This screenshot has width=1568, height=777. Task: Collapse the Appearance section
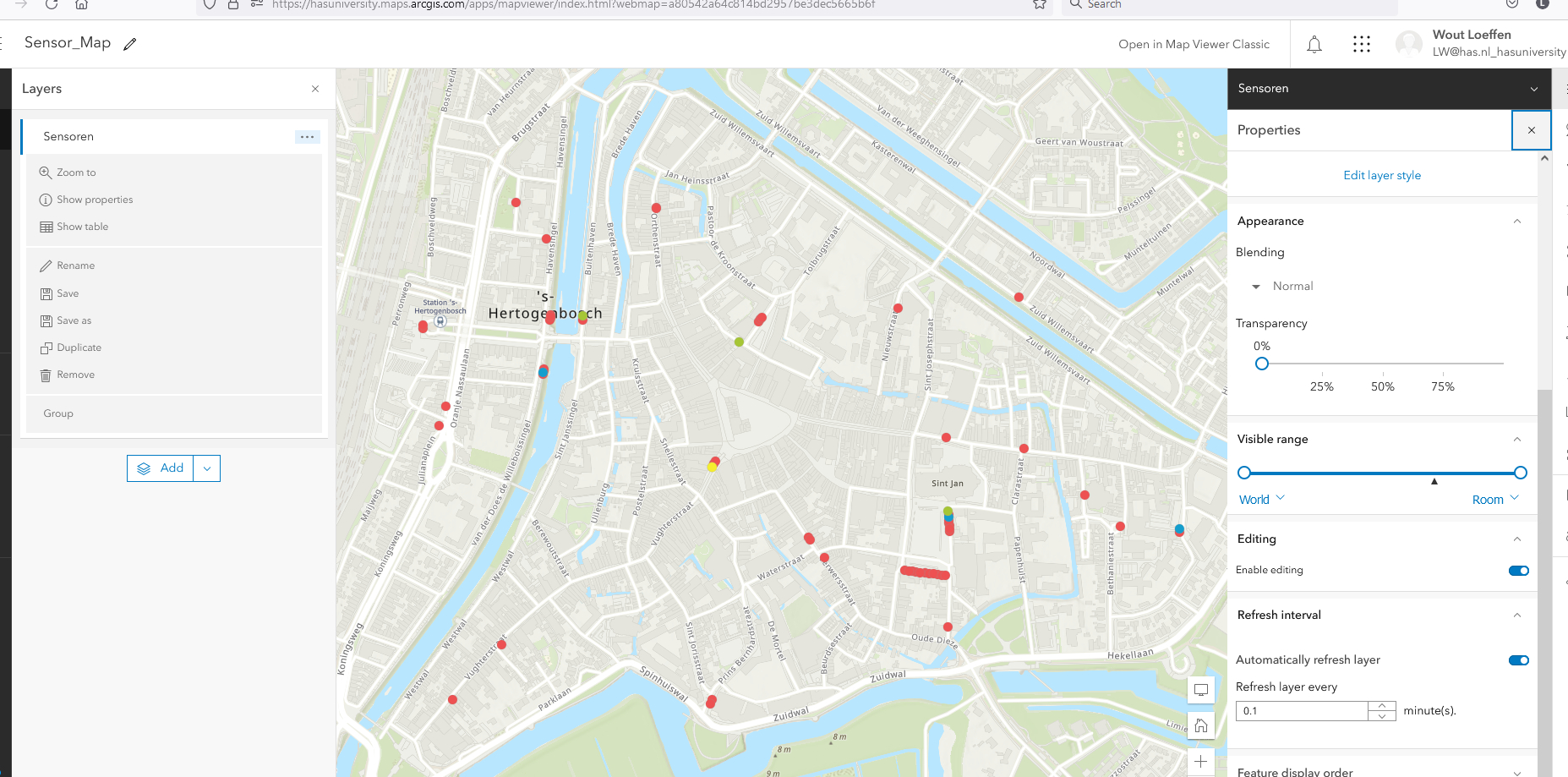point(1517,221)
